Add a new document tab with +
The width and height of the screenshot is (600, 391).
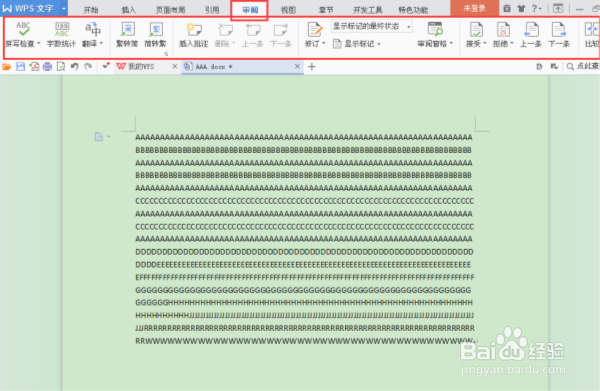[x=312, y=67]
